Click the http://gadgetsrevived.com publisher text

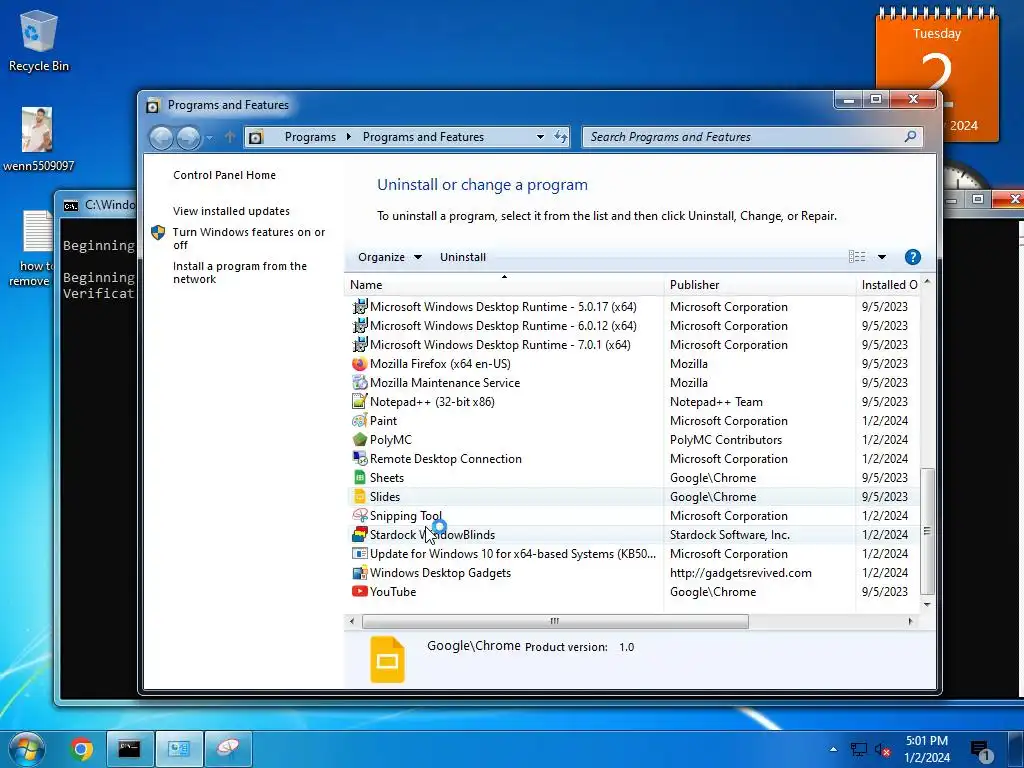pyautogui.click(x=741, y=573)
